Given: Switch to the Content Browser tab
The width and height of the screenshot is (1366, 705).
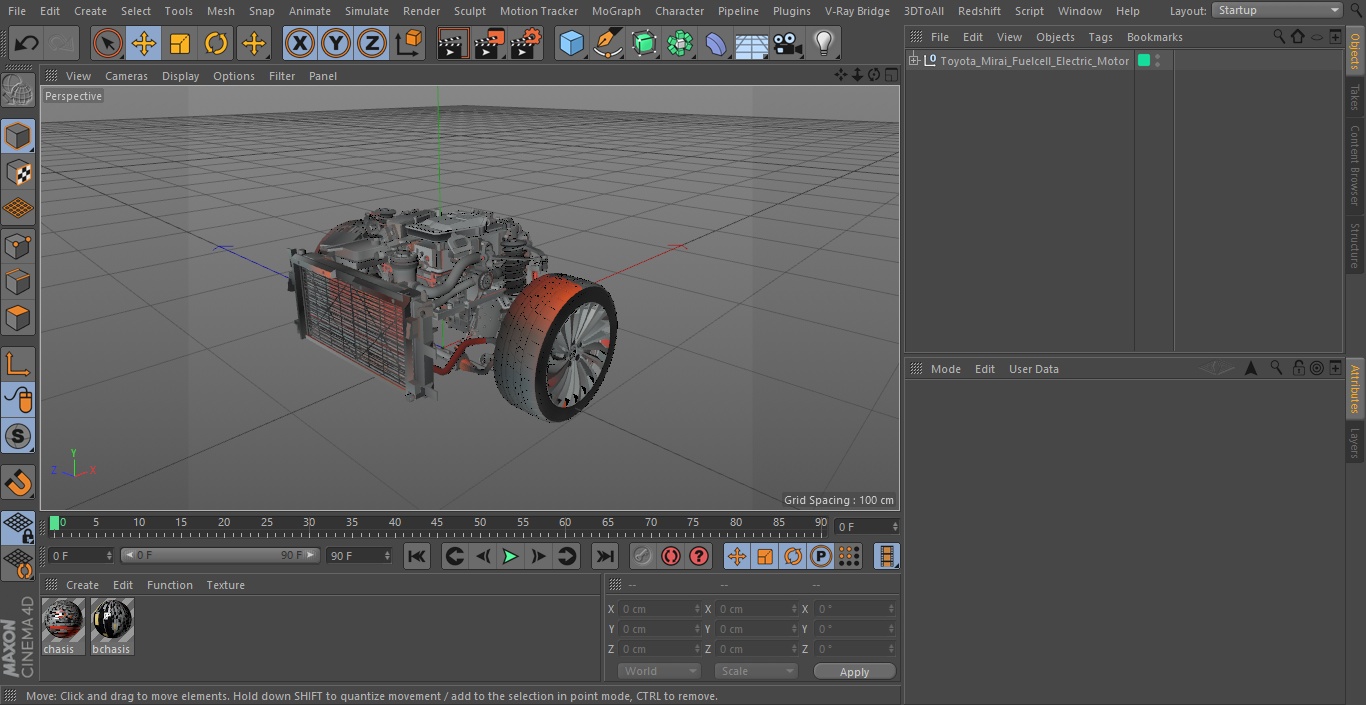Looking at the screenshot, I should [1355, 164].
